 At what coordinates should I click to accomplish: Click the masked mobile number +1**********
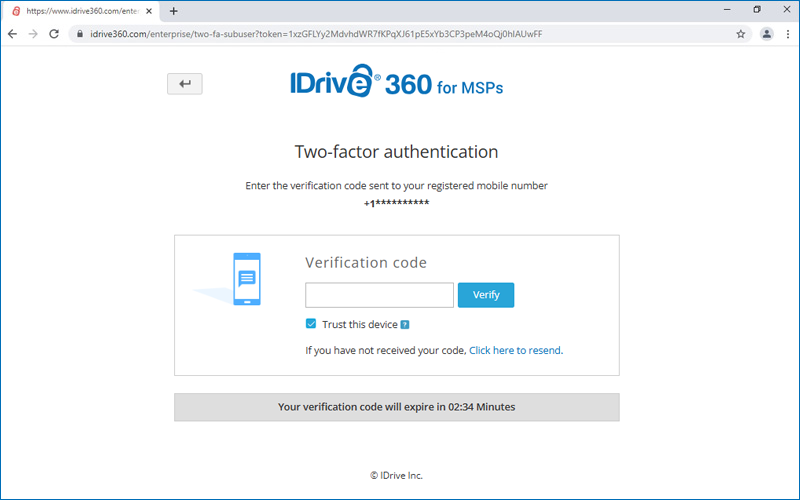coord(396,203)
